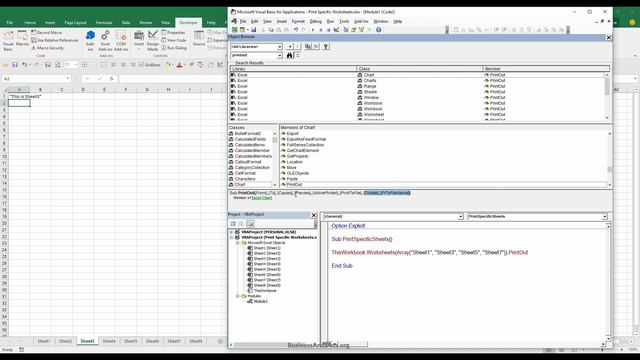Collapse the Microsoft Excel Objects folder
Screen dimensions: 640x360
(238, 242)
